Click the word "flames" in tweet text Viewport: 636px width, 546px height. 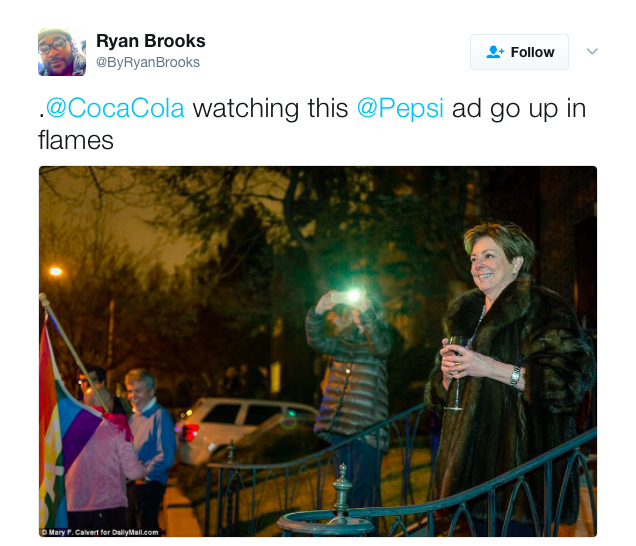(75, 141)
